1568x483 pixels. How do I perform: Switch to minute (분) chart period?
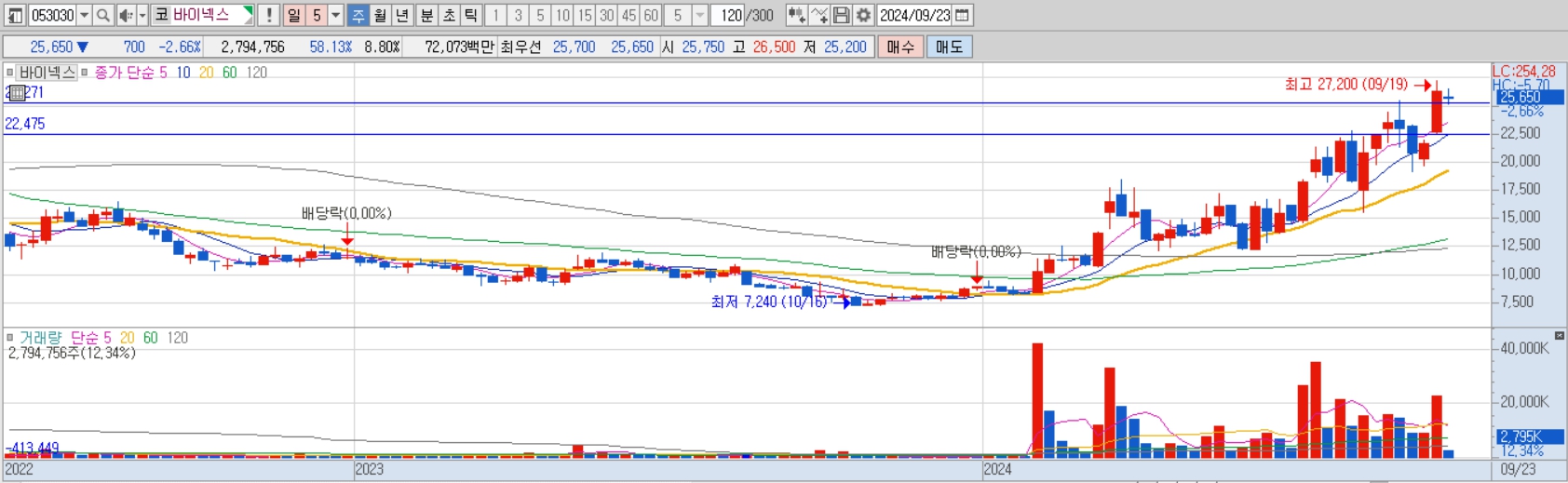point(426,15)
